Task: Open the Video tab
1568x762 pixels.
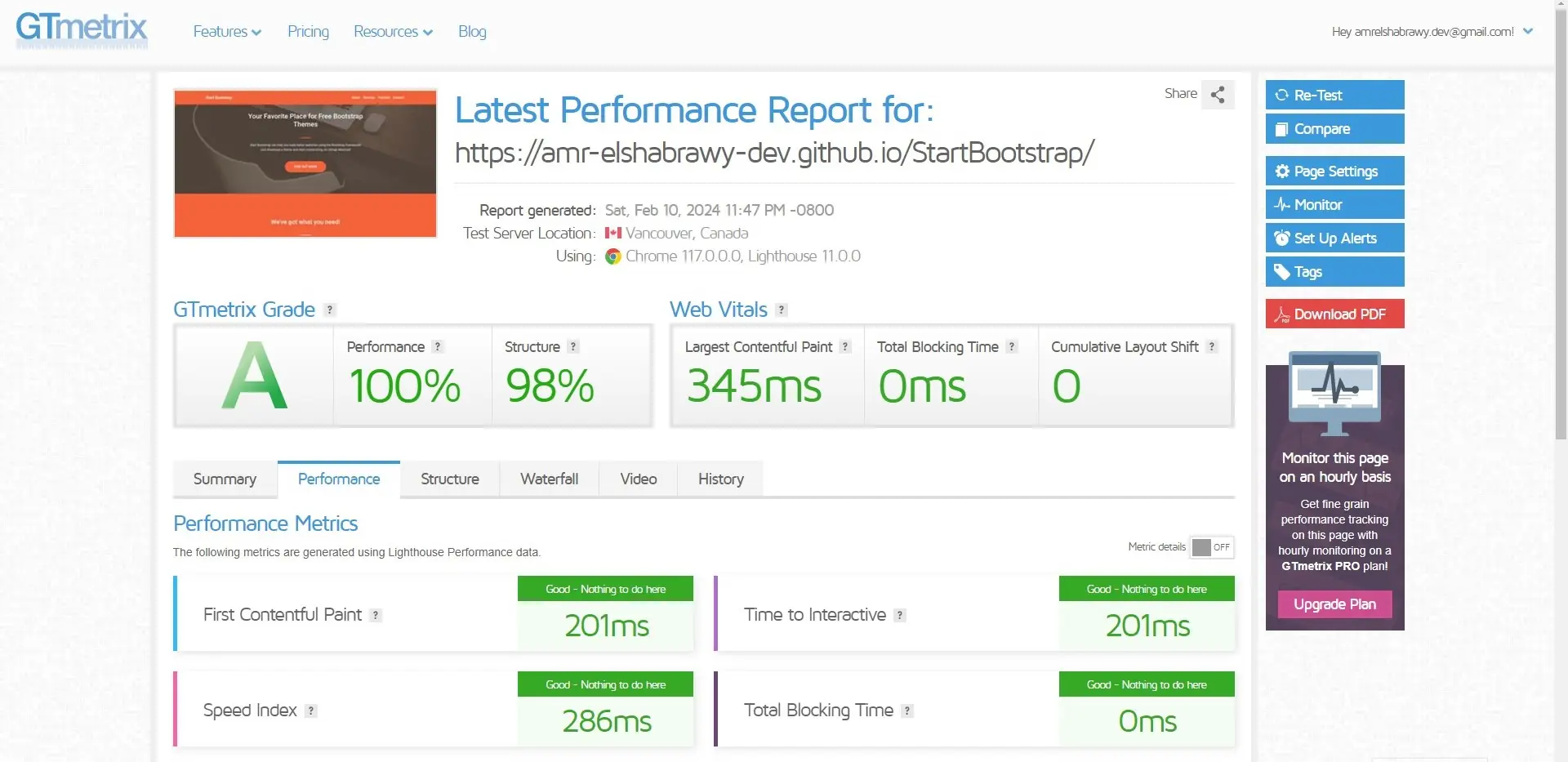Action: [639, 479]
